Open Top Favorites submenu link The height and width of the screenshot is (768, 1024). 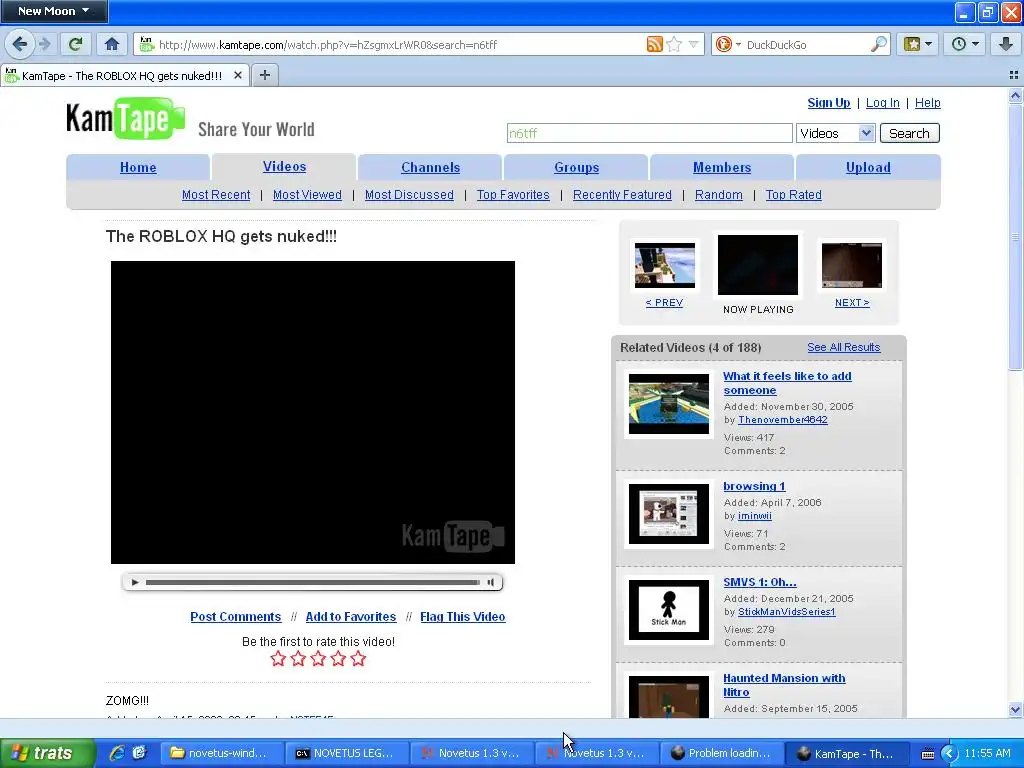[513, 195]
